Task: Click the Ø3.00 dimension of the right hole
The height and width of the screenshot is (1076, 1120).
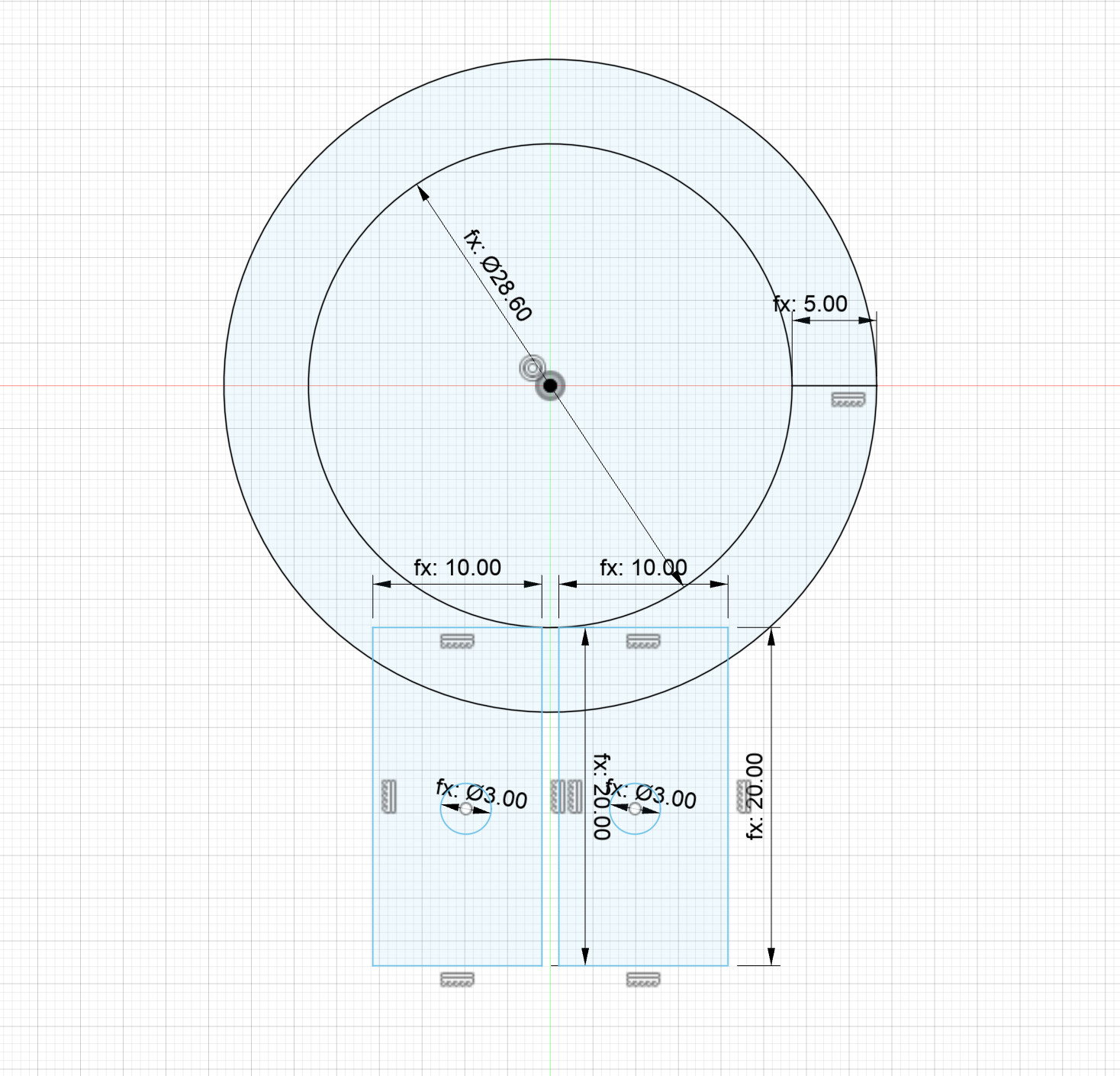Action: click(652, 794)
